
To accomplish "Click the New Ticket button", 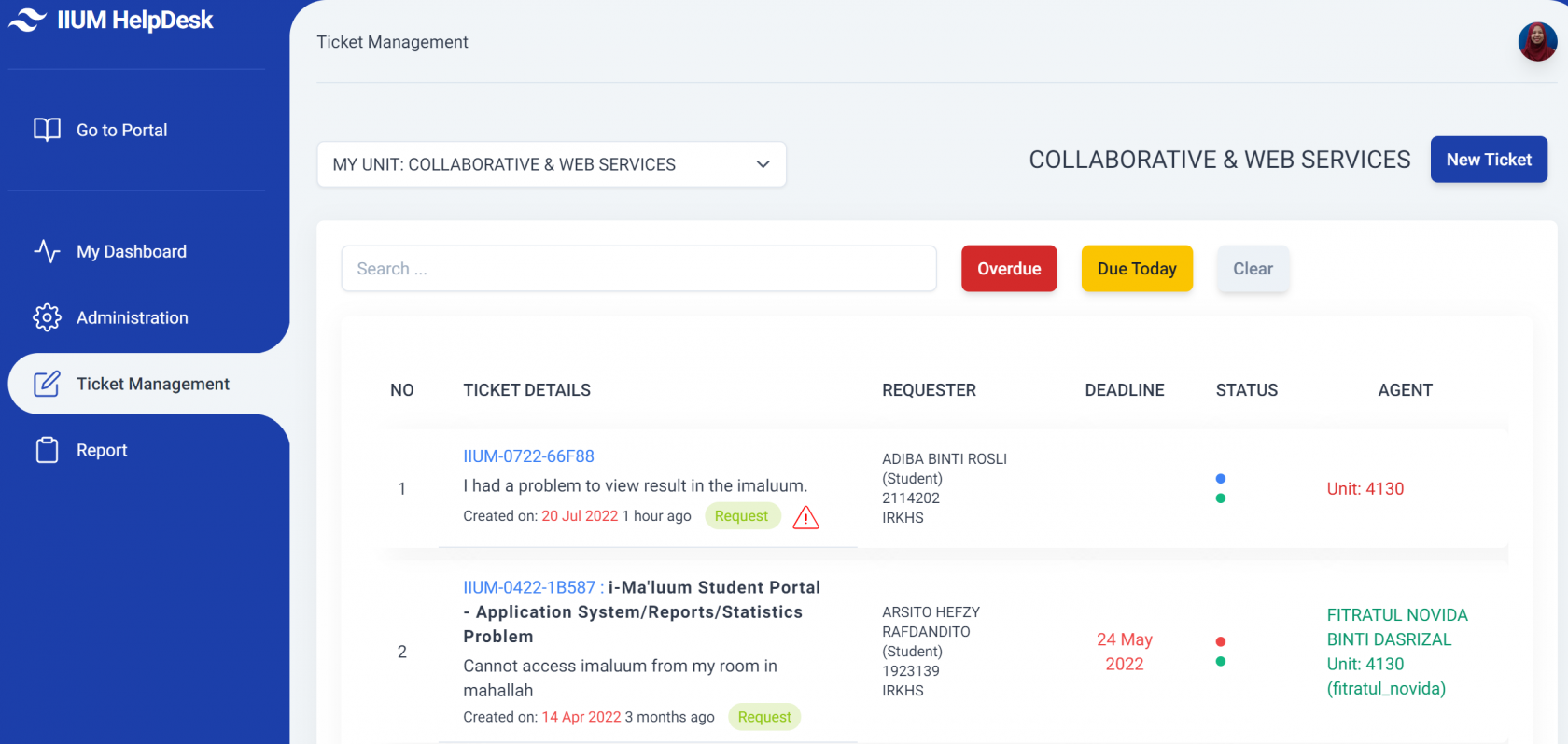I will [x=1489, y=160].
